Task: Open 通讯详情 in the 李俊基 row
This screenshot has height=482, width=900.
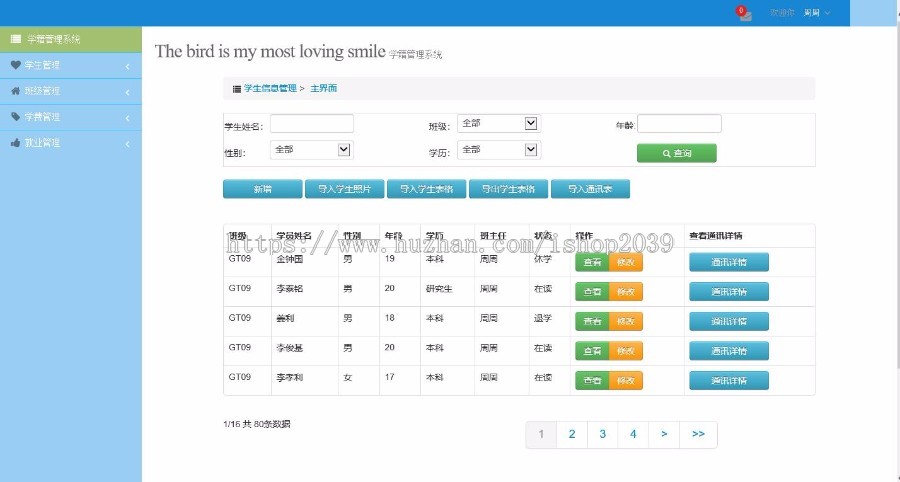Action: point(729,351)
